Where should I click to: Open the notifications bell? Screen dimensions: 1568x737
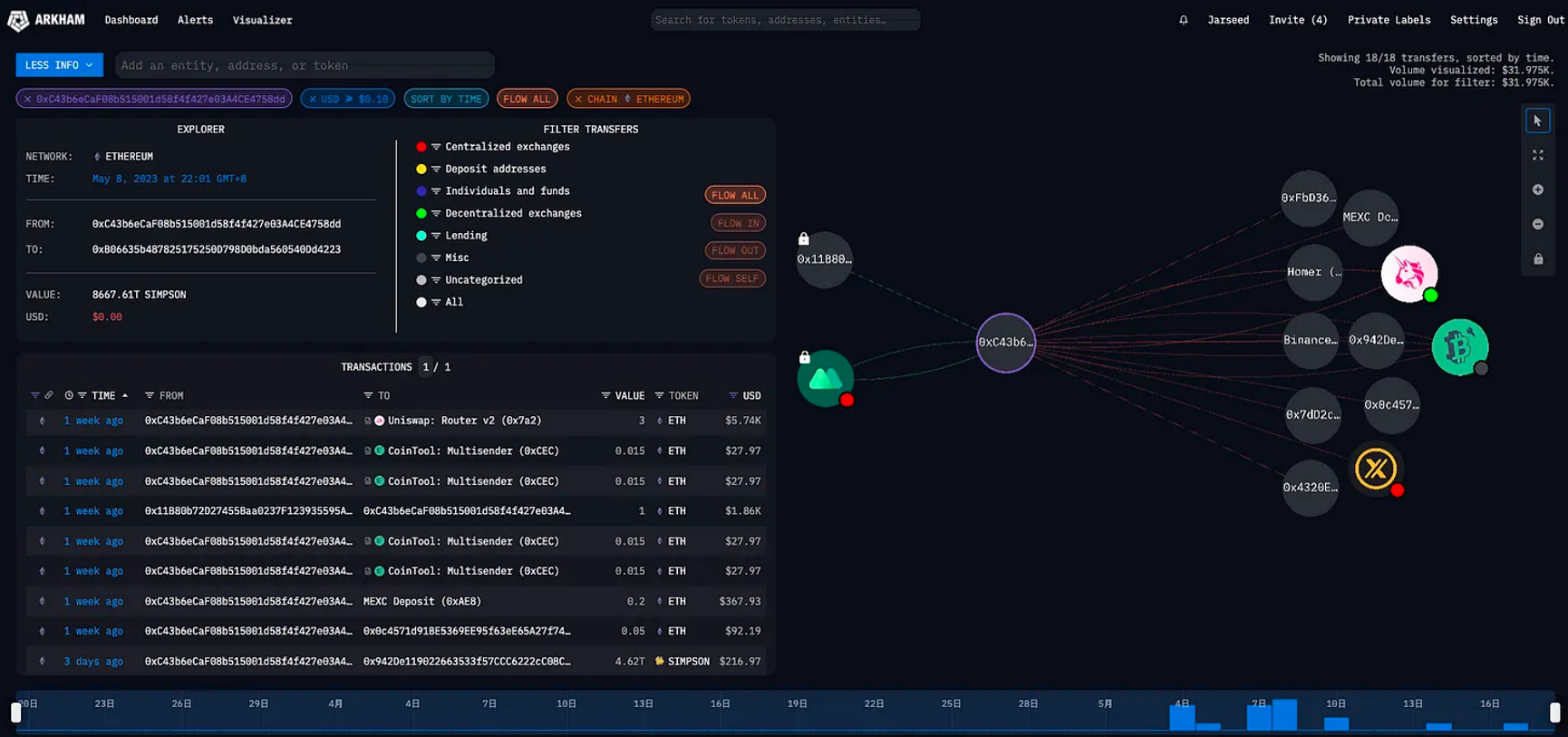click(1183, 20)
